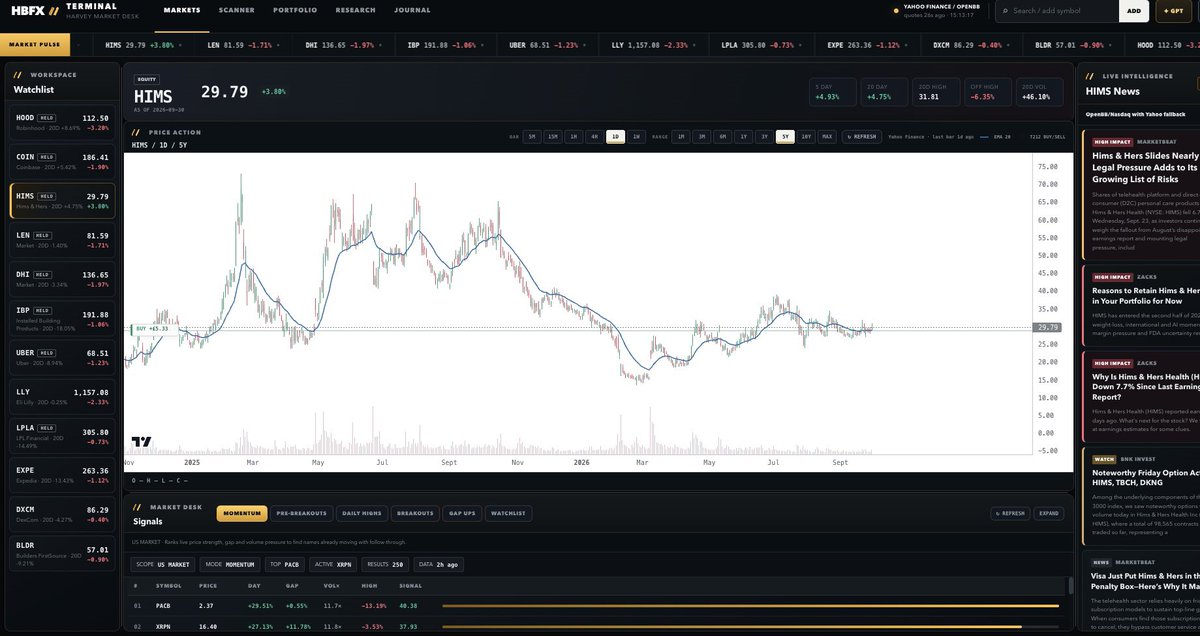This screenshot has width=1200, height=636.
Task: Set chart range to 3M
Action: [702, 136]
